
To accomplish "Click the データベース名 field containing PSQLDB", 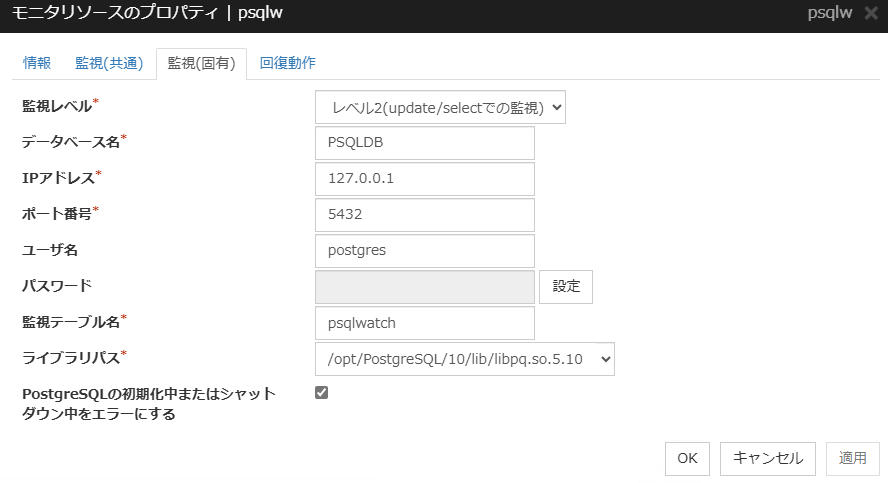I will point(424,143).
